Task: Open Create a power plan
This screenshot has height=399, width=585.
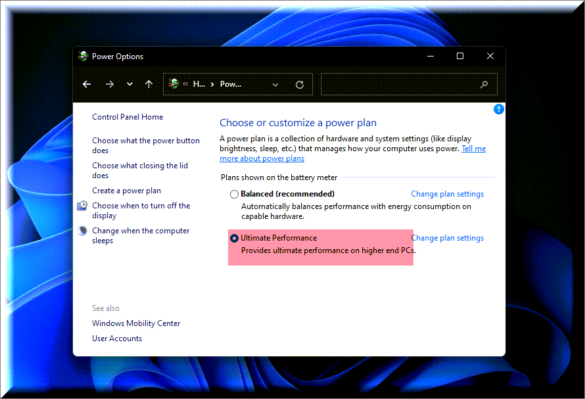Action: 126,191
